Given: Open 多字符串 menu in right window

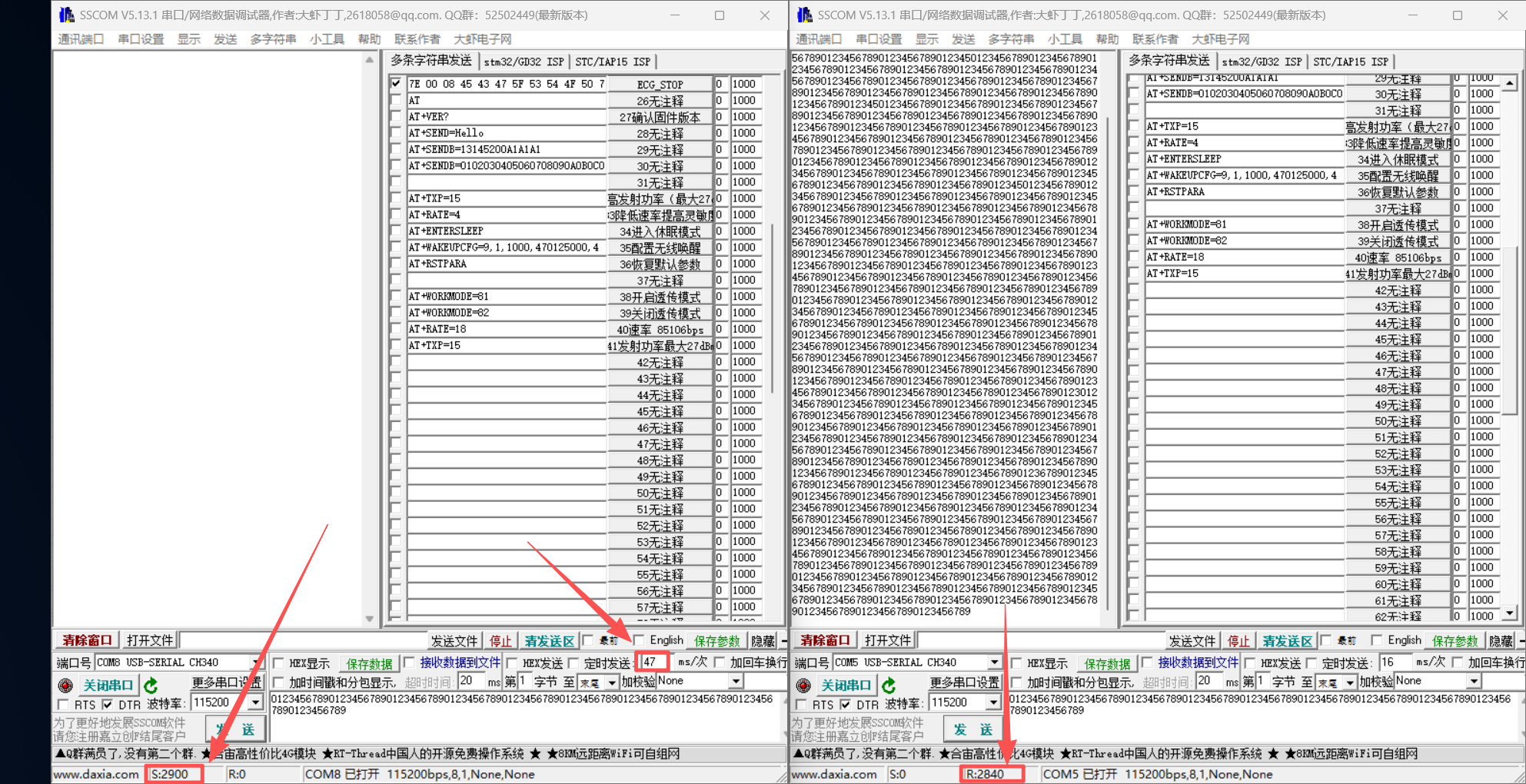Looking at the screenshot, I should point(1011,39).
